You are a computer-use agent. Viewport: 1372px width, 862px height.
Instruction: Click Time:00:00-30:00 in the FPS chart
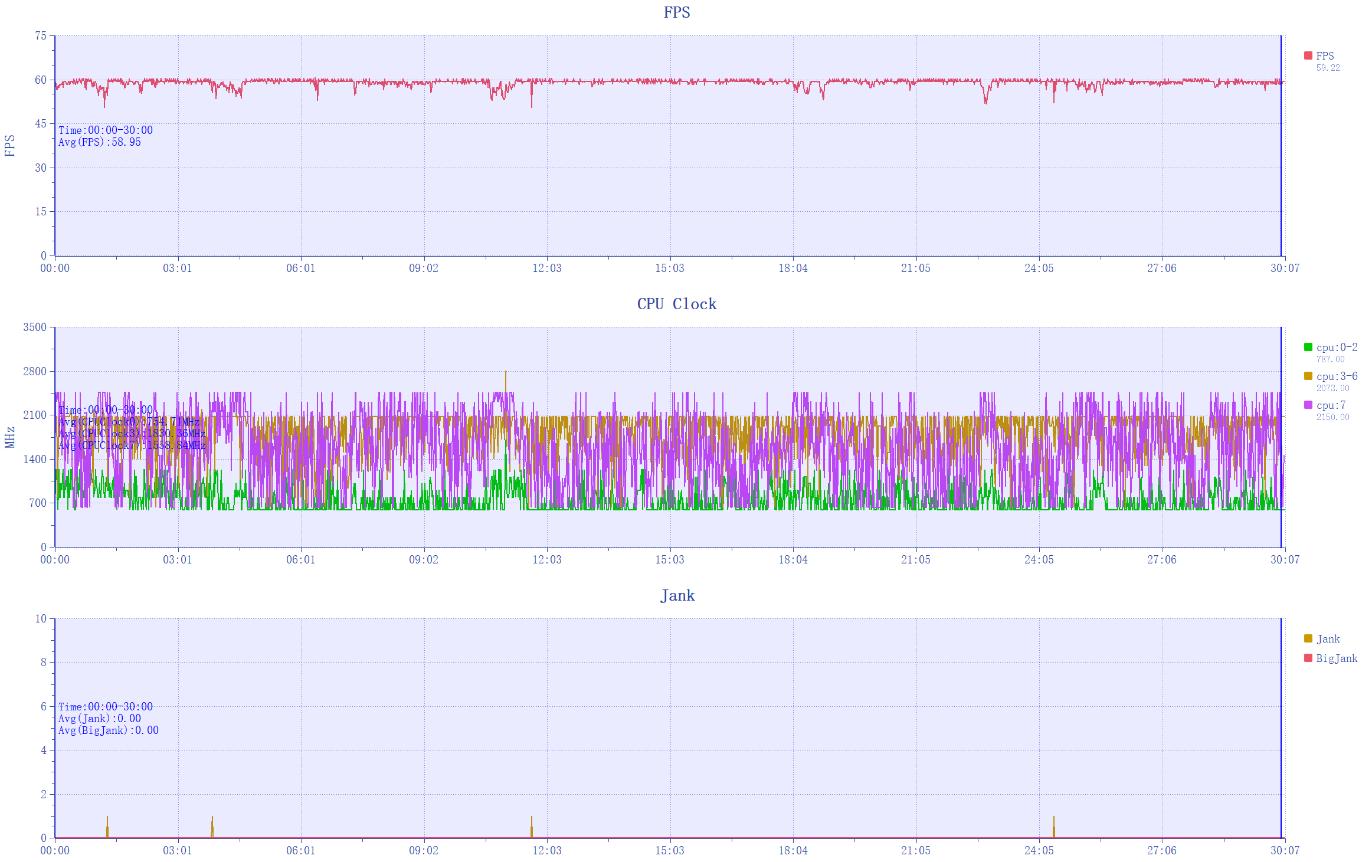point(105,130)
